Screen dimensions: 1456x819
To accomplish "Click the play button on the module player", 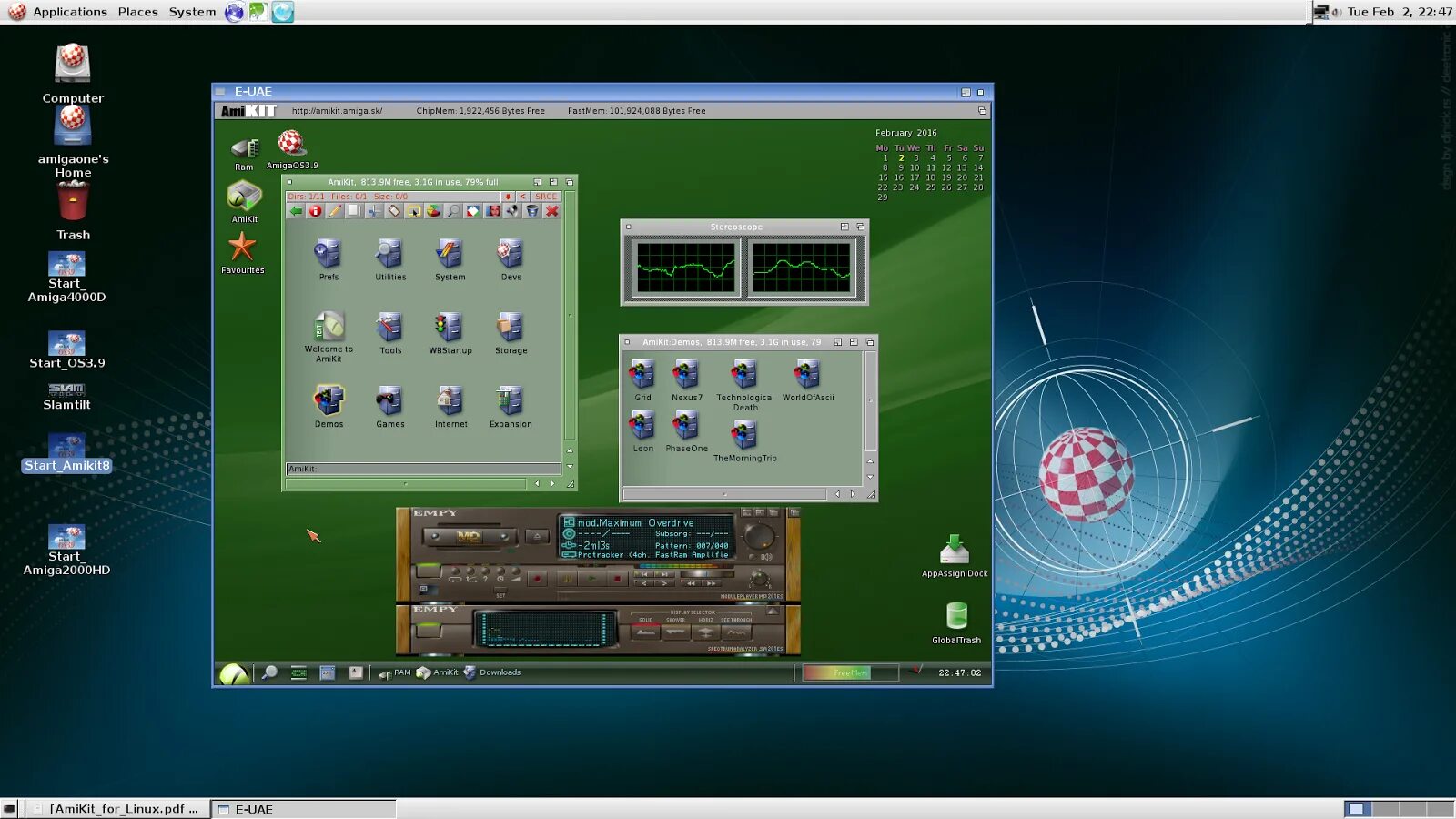I will point(591,579).
